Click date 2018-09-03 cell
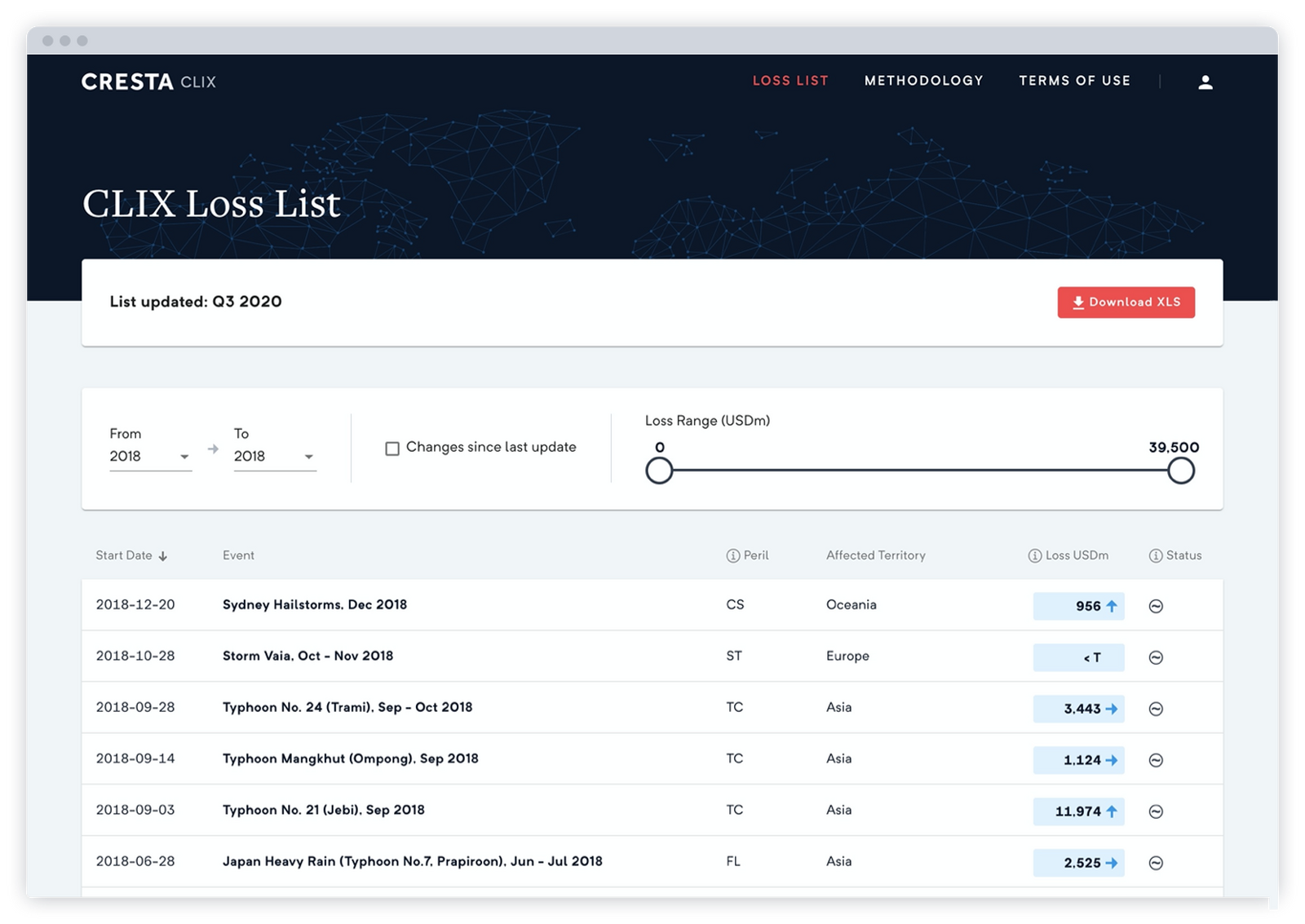Viewport: 1305px width, 924px height. [x=135, y=811]
